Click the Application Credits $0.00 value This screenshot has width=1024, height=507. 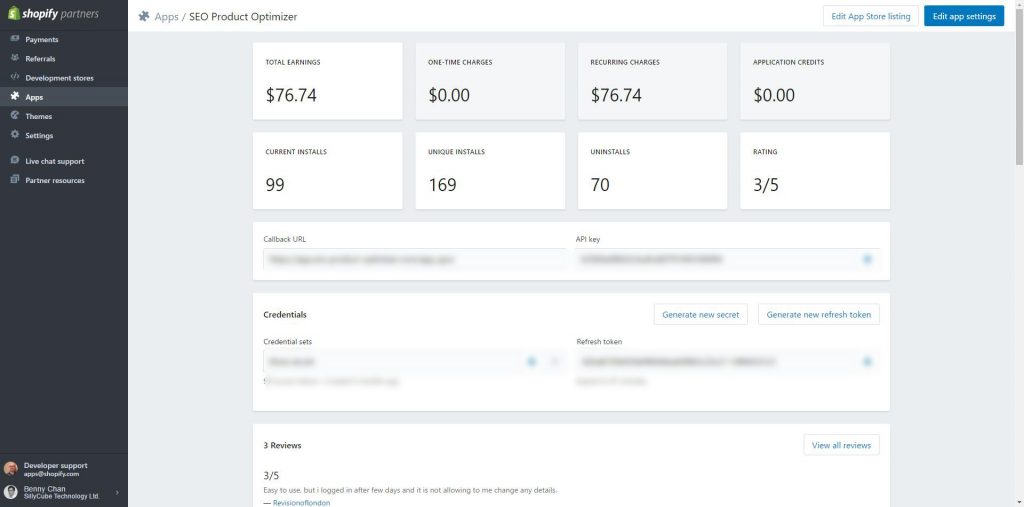(774, 95)
